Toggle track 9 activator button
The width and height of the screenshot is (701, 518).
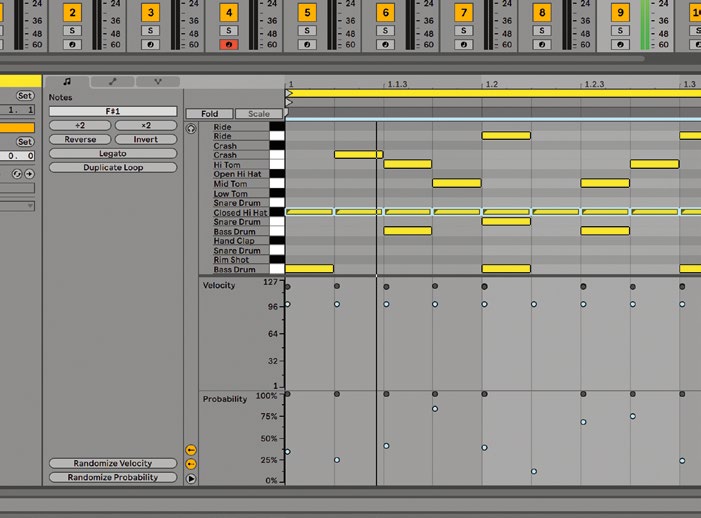point(620,13)
